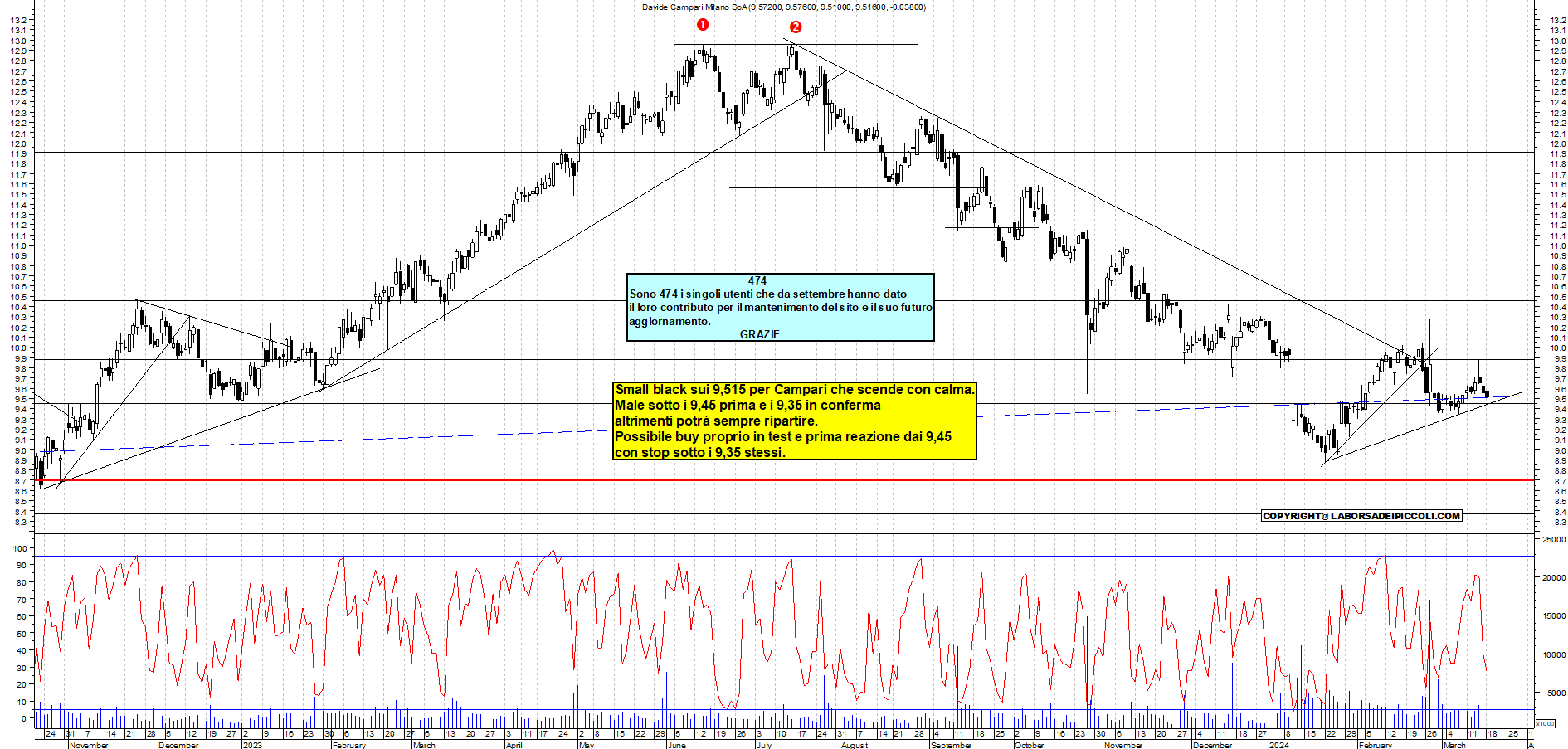Click the 15000 volume scale label

[x=1553, y=616]
